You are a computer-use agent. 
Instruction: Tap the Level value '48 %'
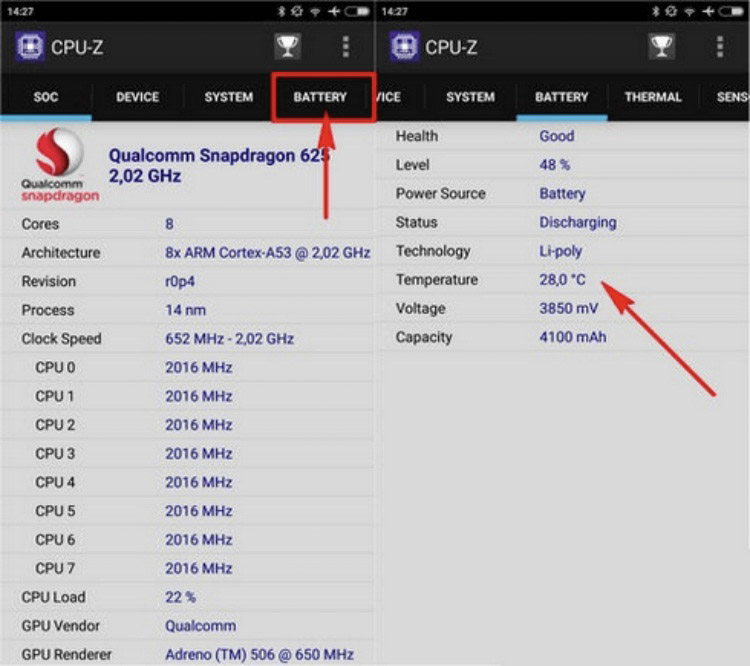tap(555, 165)
